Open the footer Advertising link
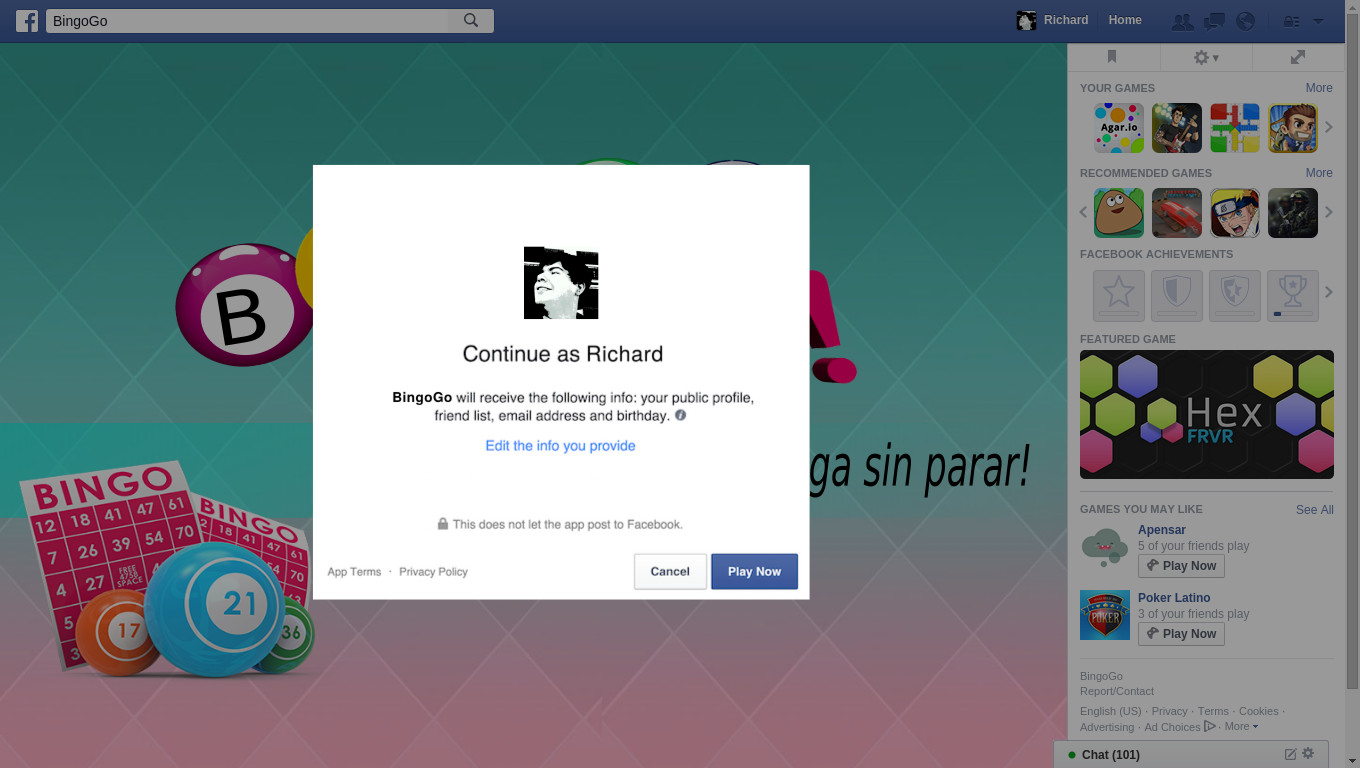 point(1107,727)
